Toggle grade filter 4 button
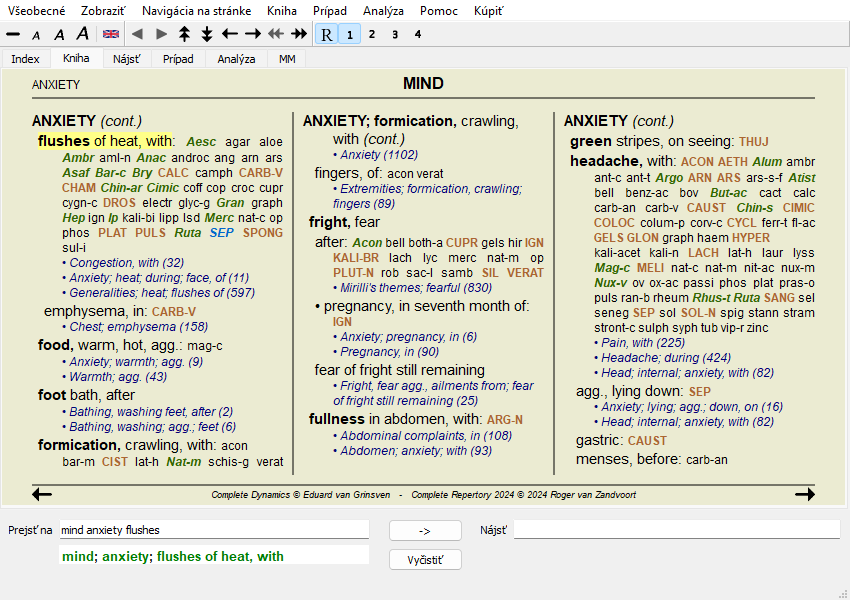Image resolution: width=850 pixels, height=600 pixels. point(417,34)
